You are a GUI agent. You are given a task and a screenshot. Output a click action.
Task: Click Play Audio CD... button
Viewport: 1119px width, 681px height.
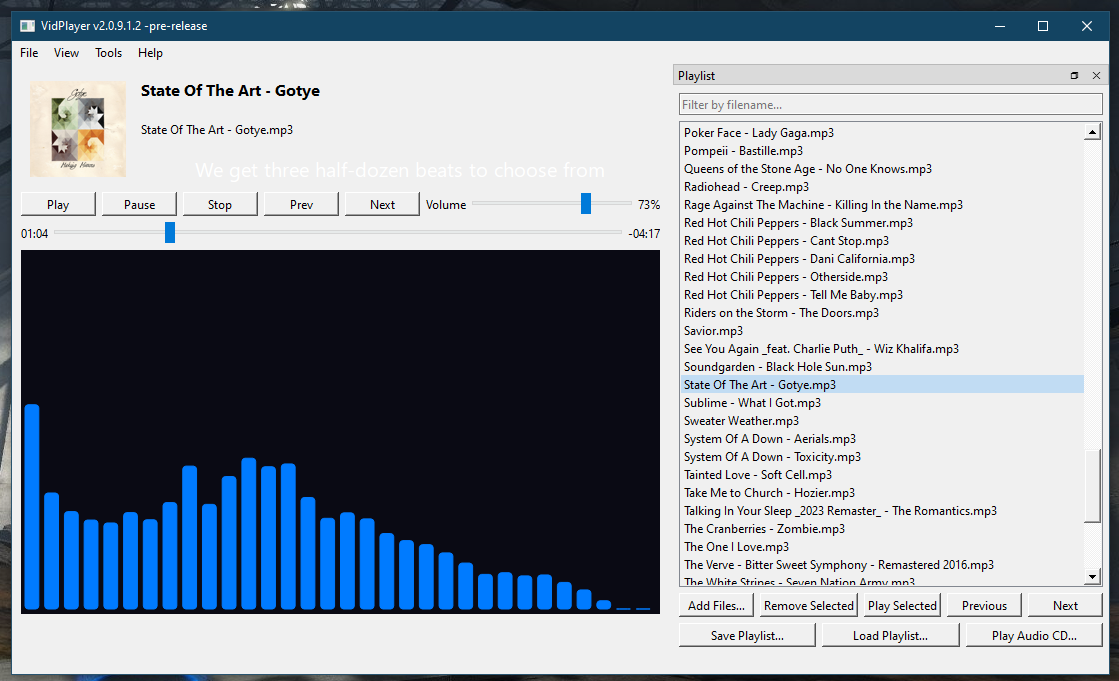point(1034,636)
